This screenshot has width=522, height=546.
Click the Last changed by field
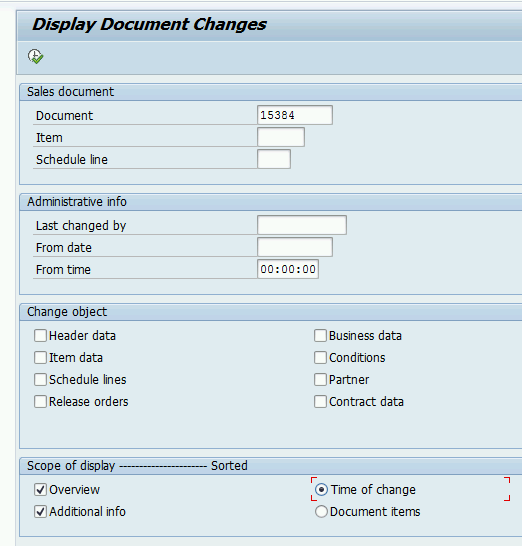[302, 225]
